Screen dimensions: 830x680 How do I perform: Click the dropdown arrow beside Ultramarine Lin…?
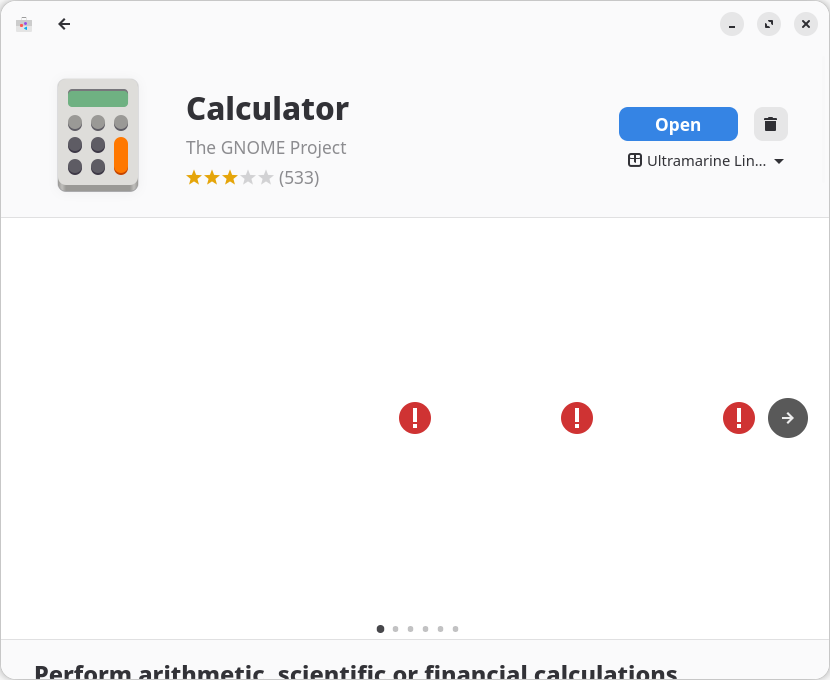[779, 161]
